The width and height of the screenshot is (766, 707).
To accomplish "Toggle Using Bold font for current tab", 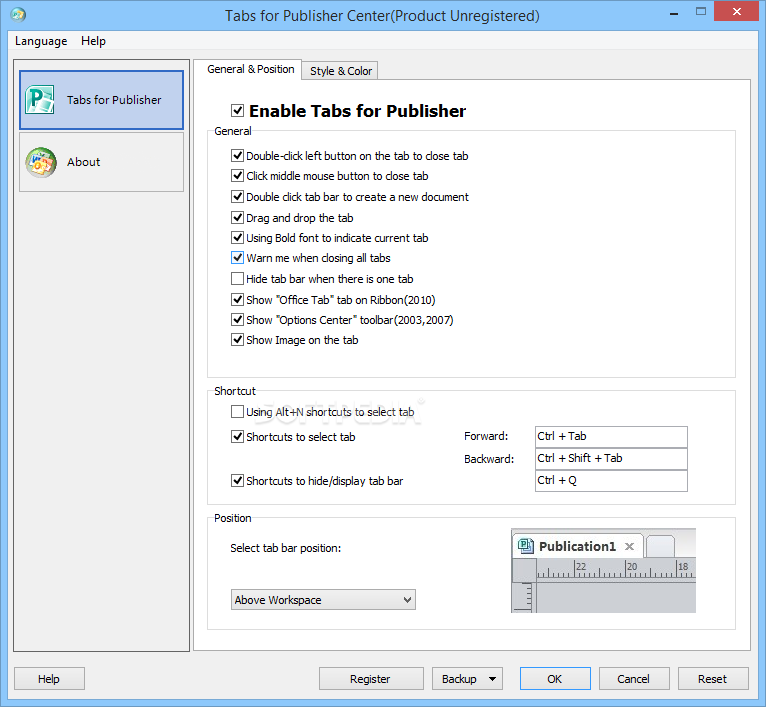I will click(237, 238).
